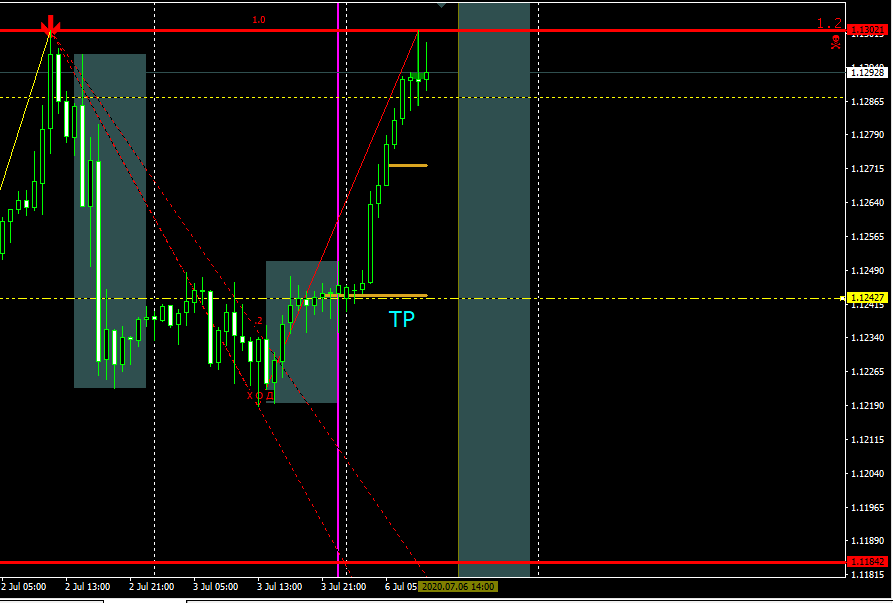This screenshot has height=603, width=893.
Task: Click the 1.12040 price scale value
Action: click(867, 474)
